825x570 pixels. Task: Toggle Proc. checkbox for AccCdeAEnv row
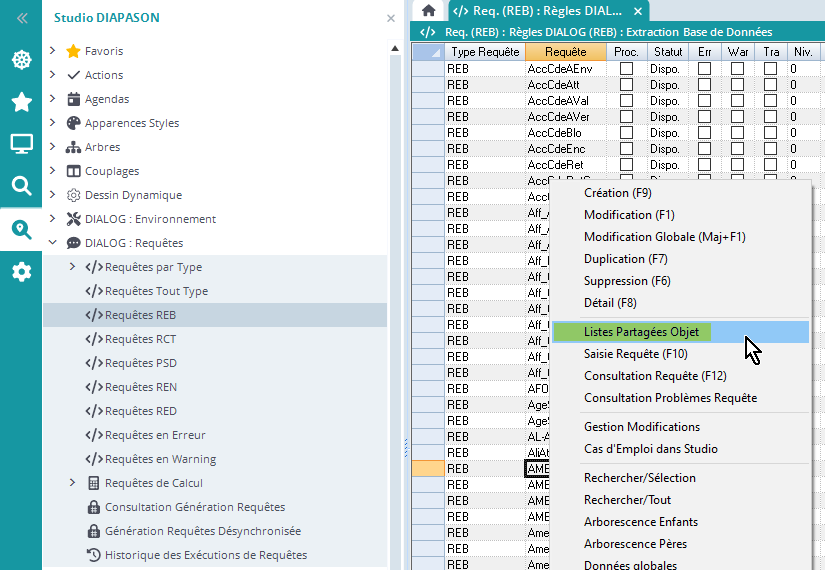(x=626, y=69)
